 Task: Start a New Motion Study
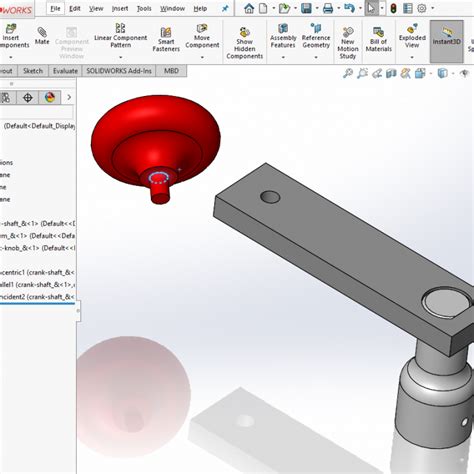coord(348,43)
